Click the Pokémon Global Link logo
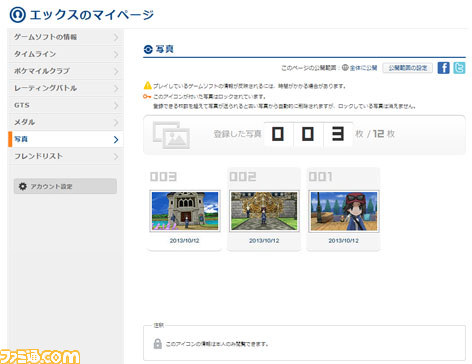The image size is (472, 364). point(17,15)
